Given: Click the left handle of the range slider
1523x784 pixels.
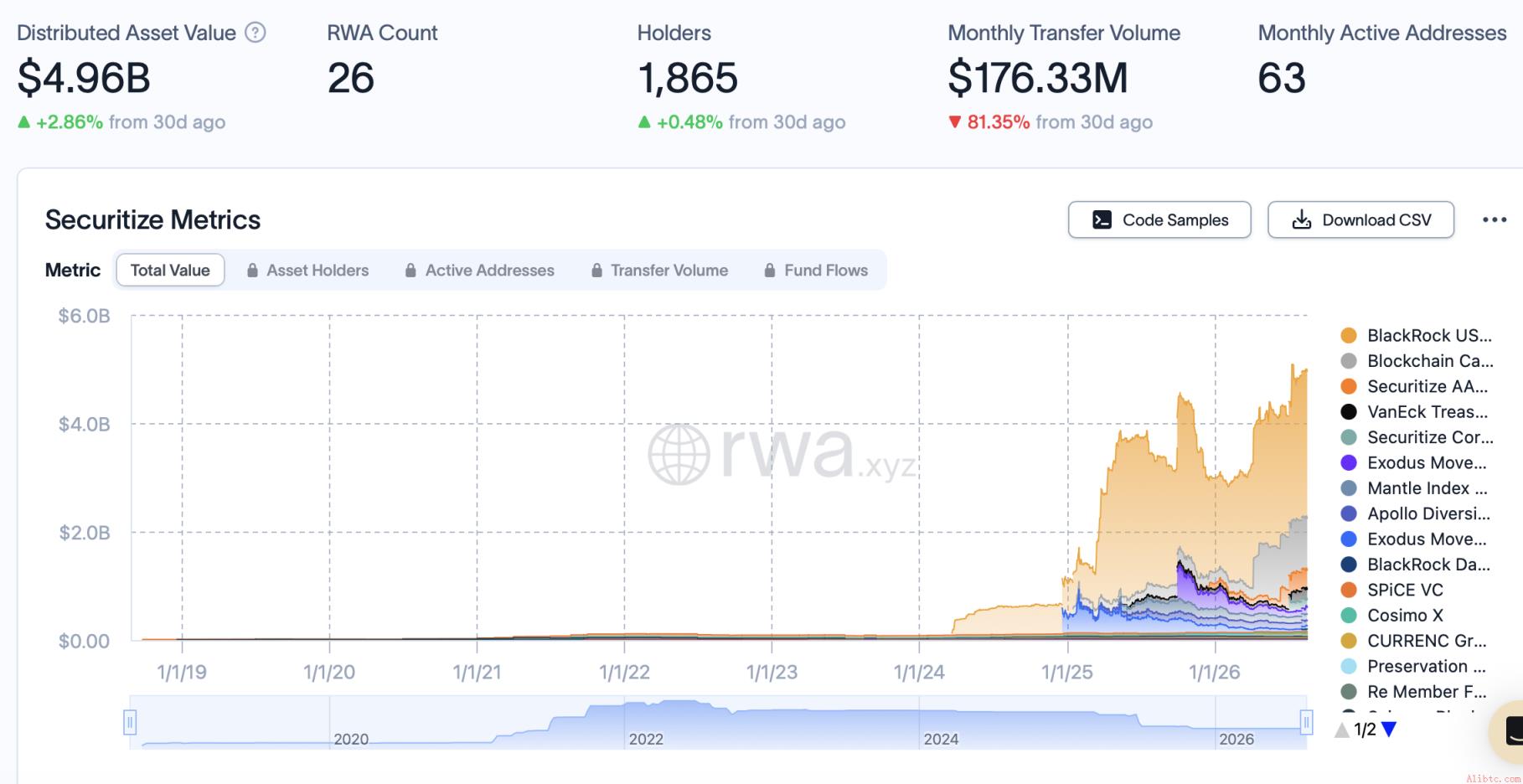Looking at the screenshot, I should 130,722.
